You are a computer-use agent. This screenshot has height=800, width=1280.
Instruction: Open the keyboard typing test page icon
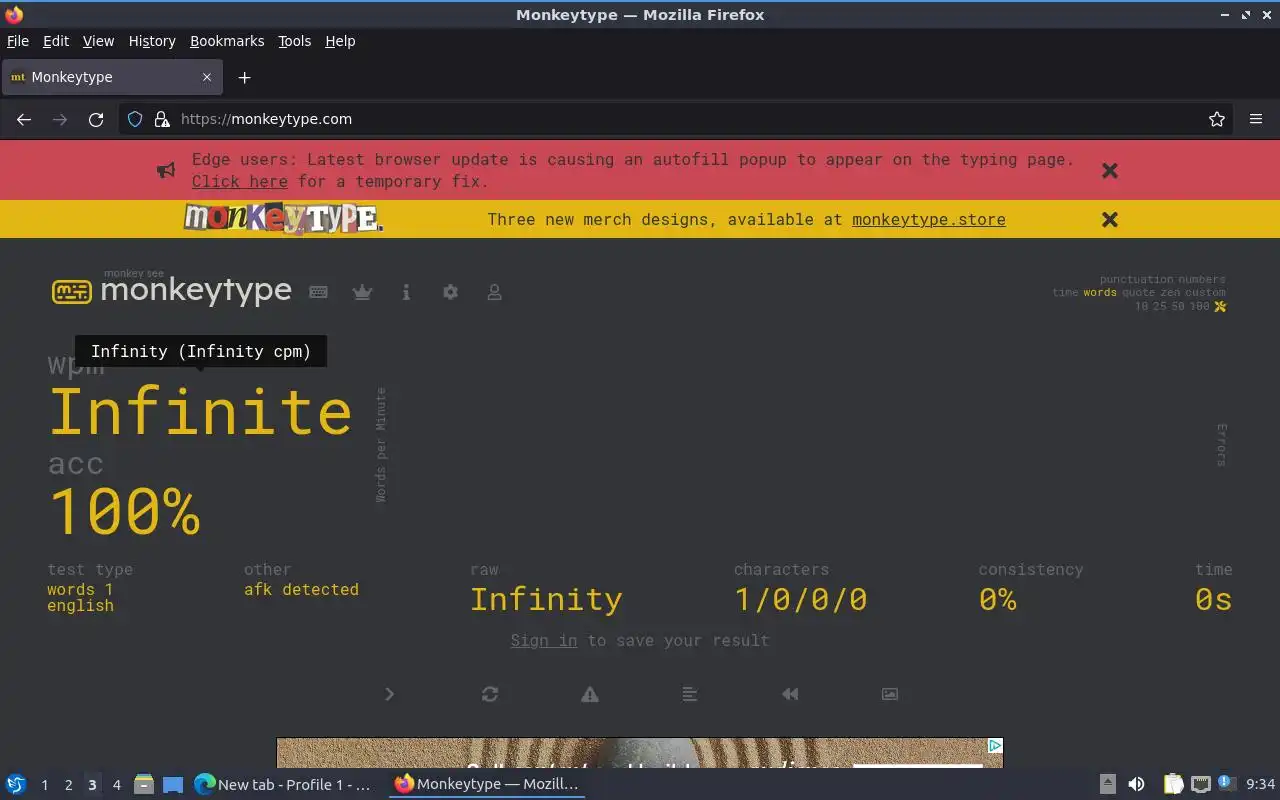[318, 292]
